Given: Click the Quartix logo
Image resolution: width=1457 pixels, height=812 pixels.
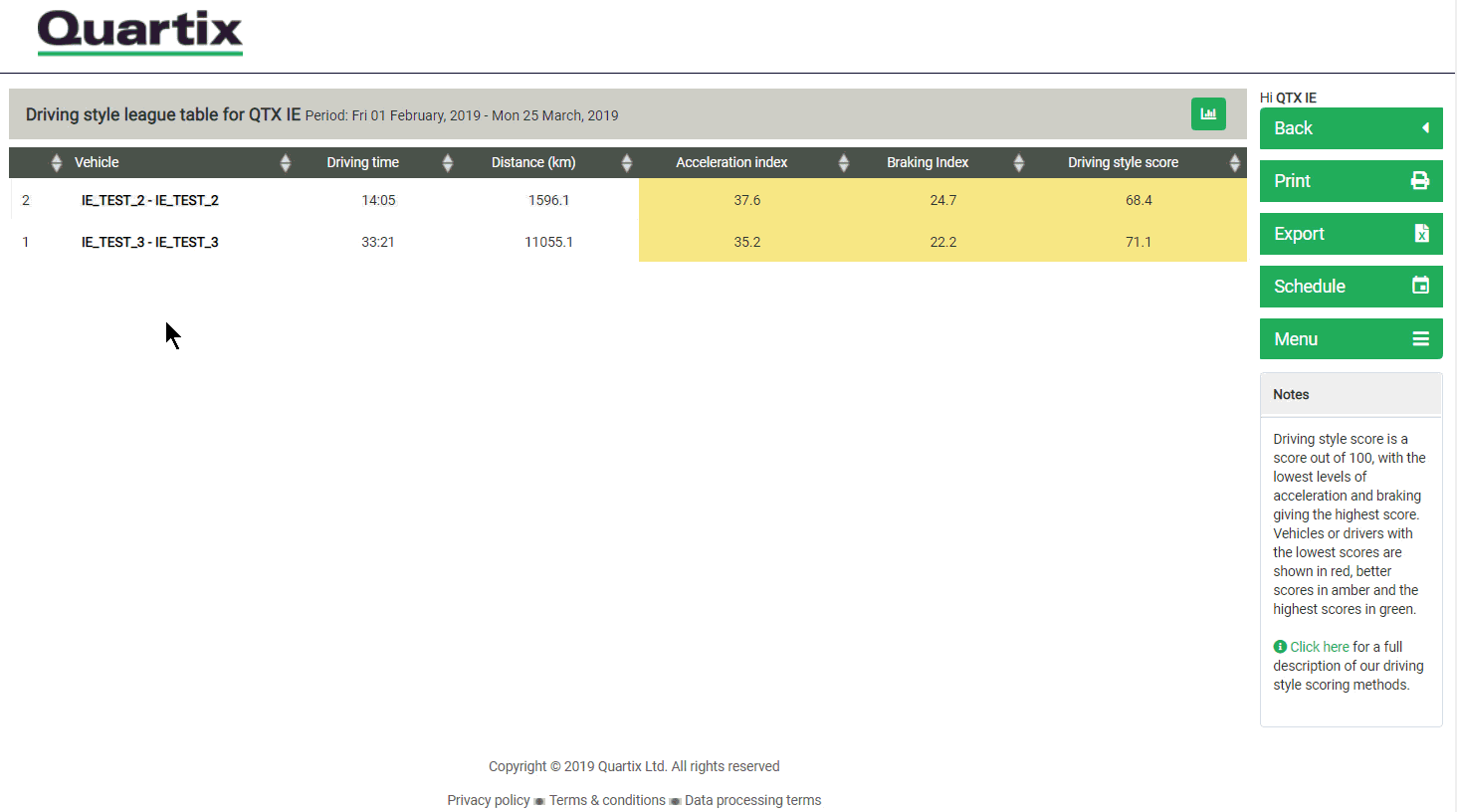Looking at the screenshot, I should [x=140, y=33].
